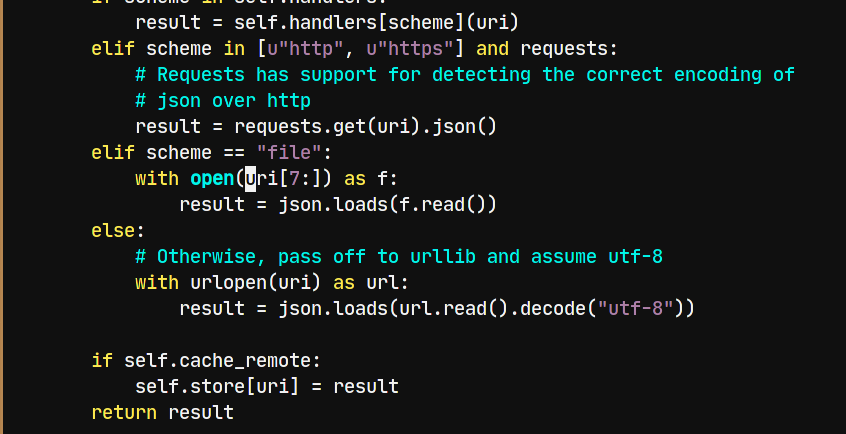
Task: Click the highlighted 'open' builtin function
Action: (x=212, y=179)
